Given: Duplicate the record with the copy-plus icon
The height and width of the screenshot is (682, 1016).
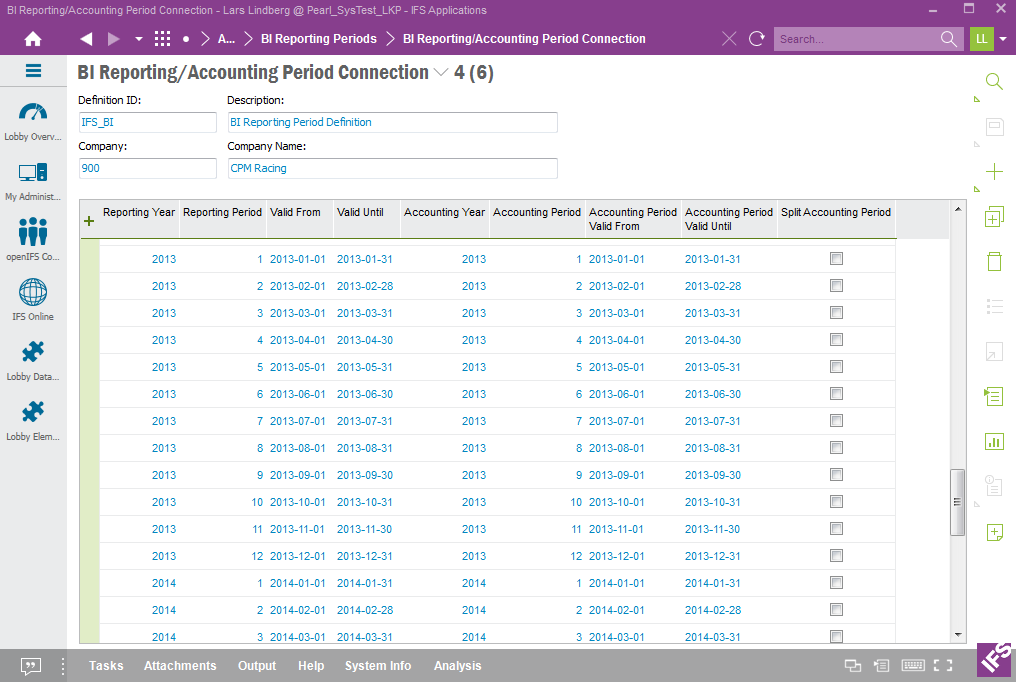Looking at the screenshot, I should pos(994,217).
